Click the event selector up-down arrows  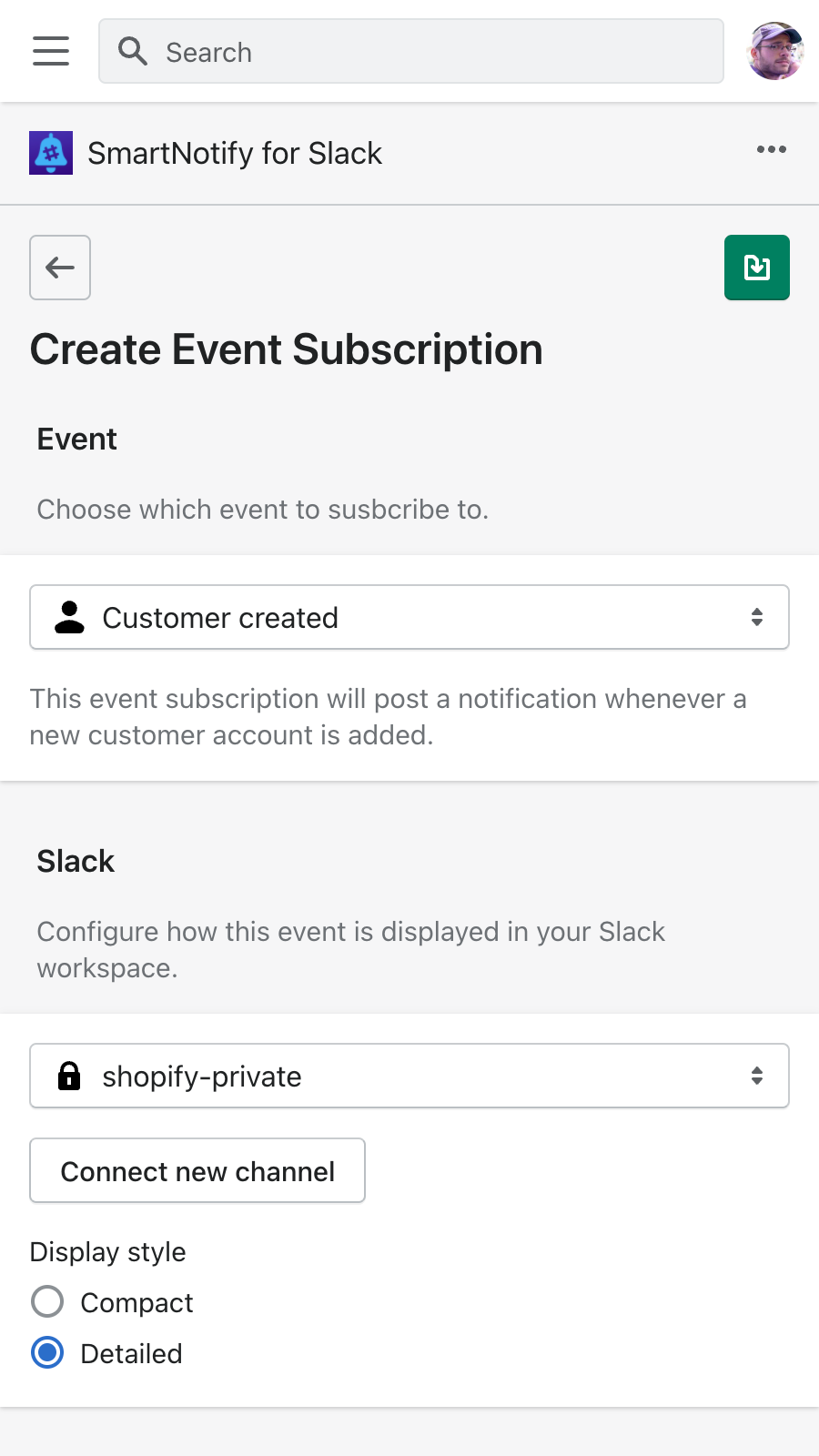click(756, 618)
